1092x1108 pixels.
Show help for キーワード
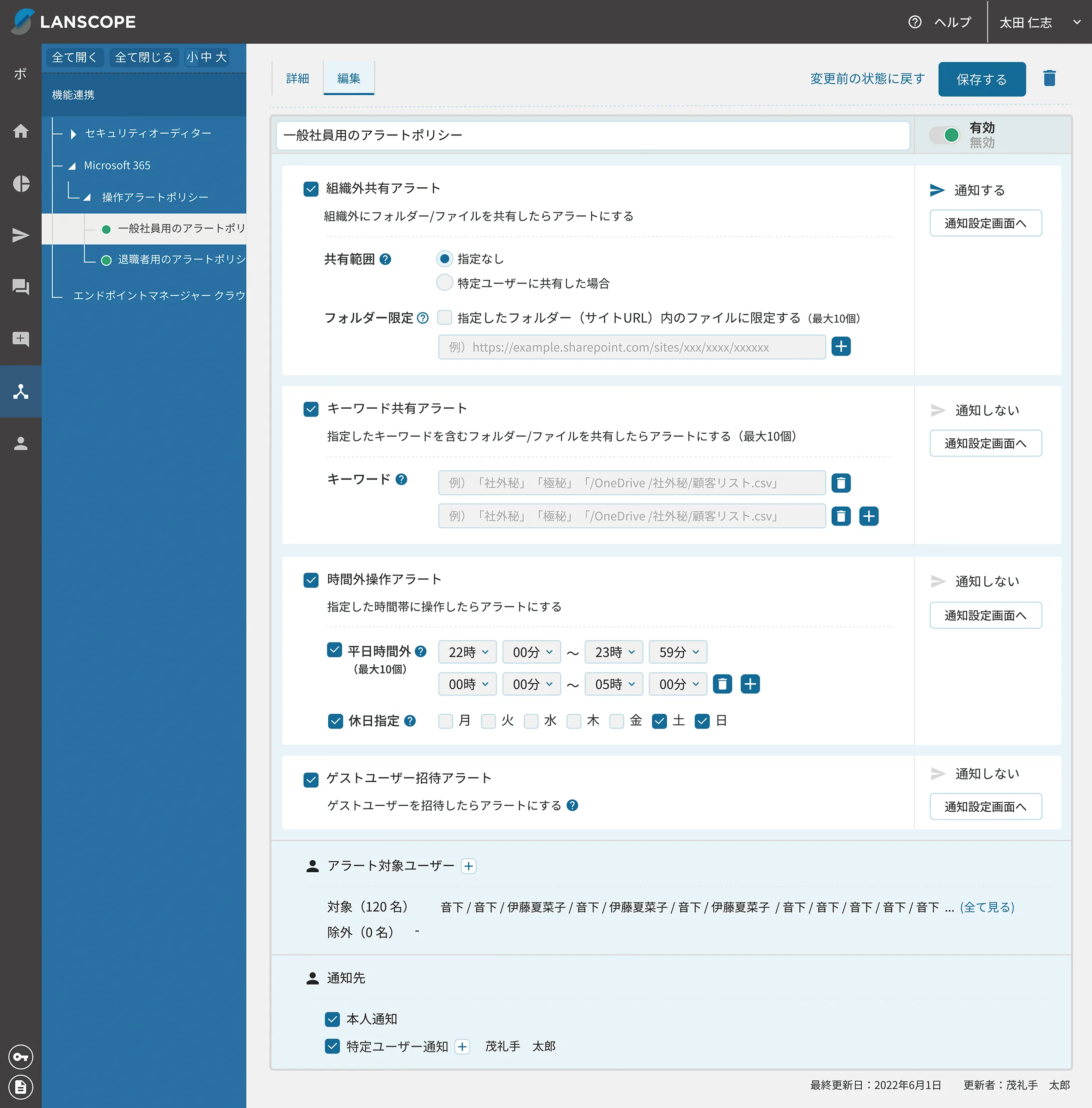point(401,479)
